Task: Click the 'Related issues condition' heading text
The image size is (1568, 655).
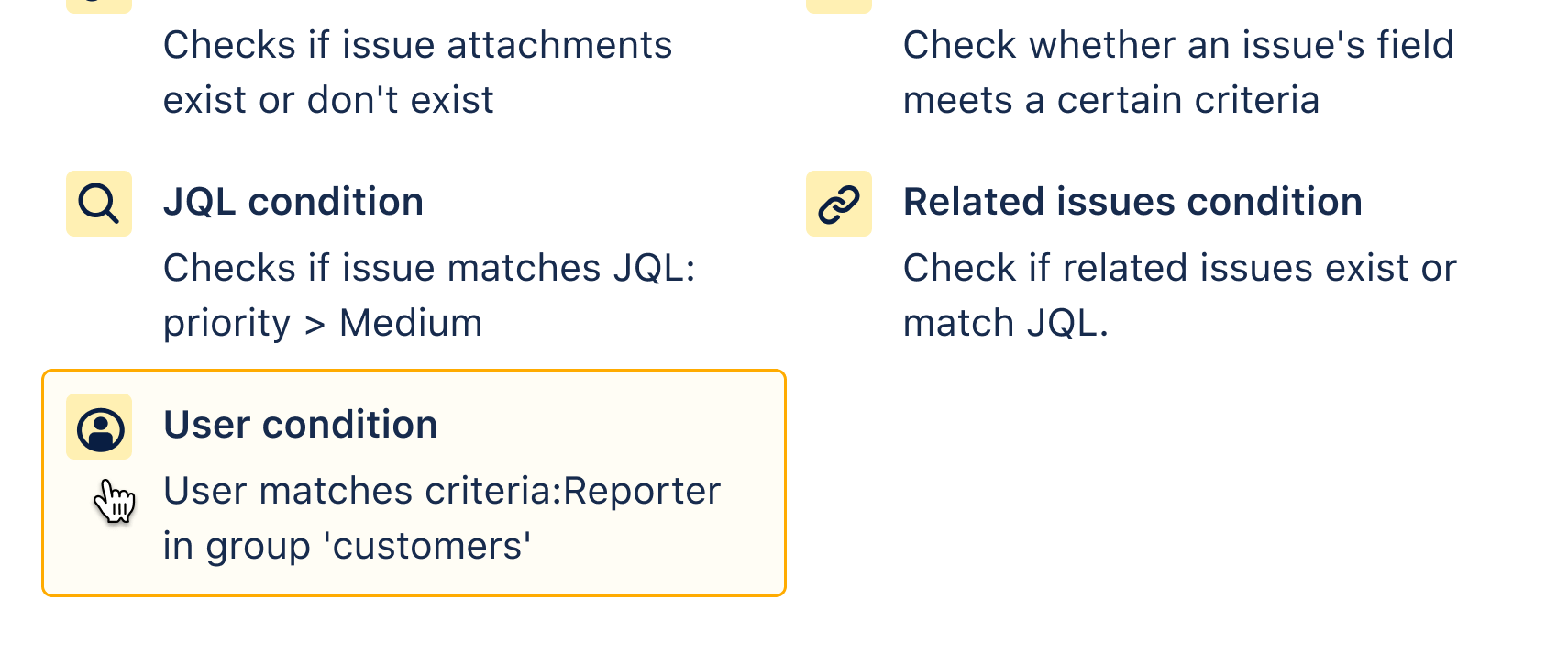Action: click(x=1132, y=202)
